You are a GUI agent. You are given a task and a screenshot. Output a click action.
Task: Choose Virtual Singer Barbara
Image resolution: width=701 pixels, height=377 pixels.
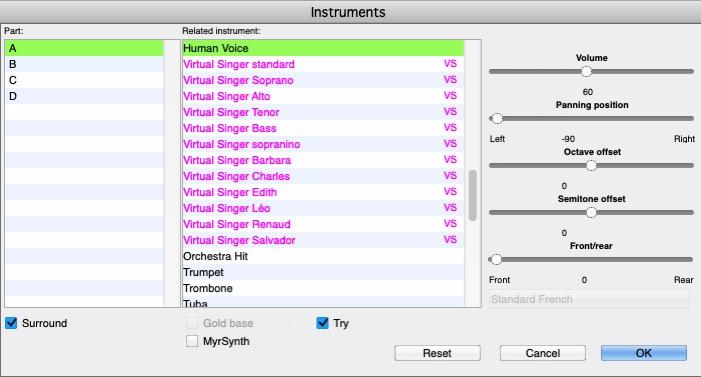(x=323, y=160)
